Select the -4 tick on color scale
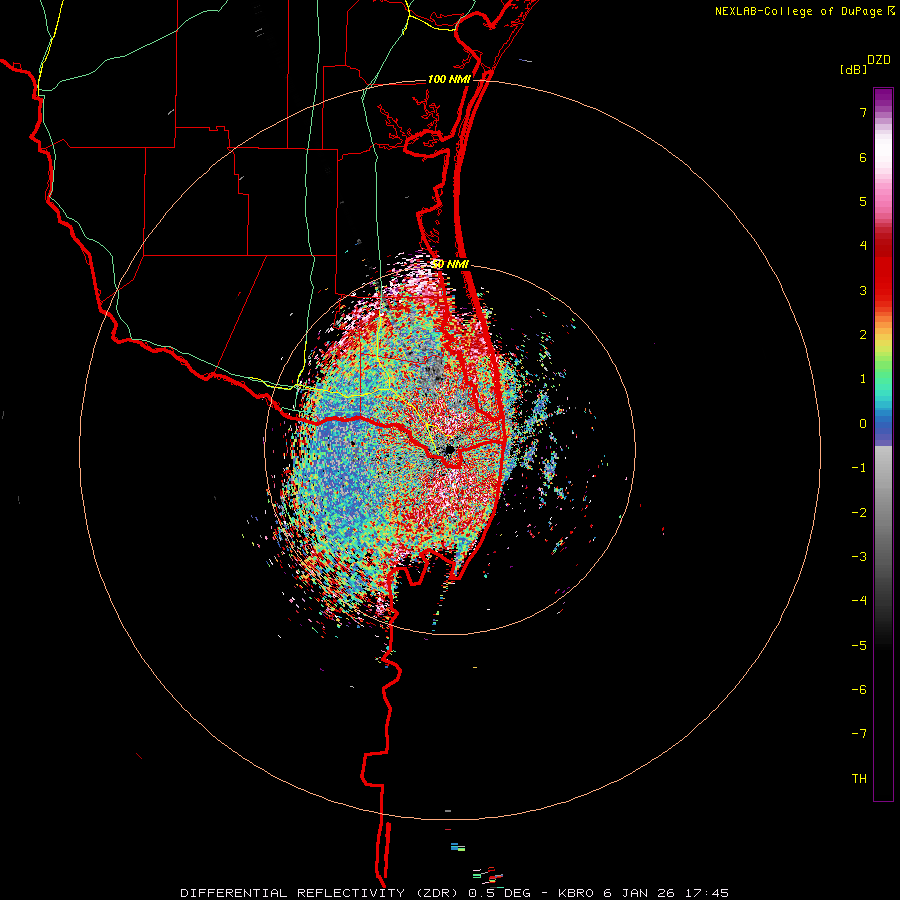Screen dimensions: 900x900 coord(859,601)
